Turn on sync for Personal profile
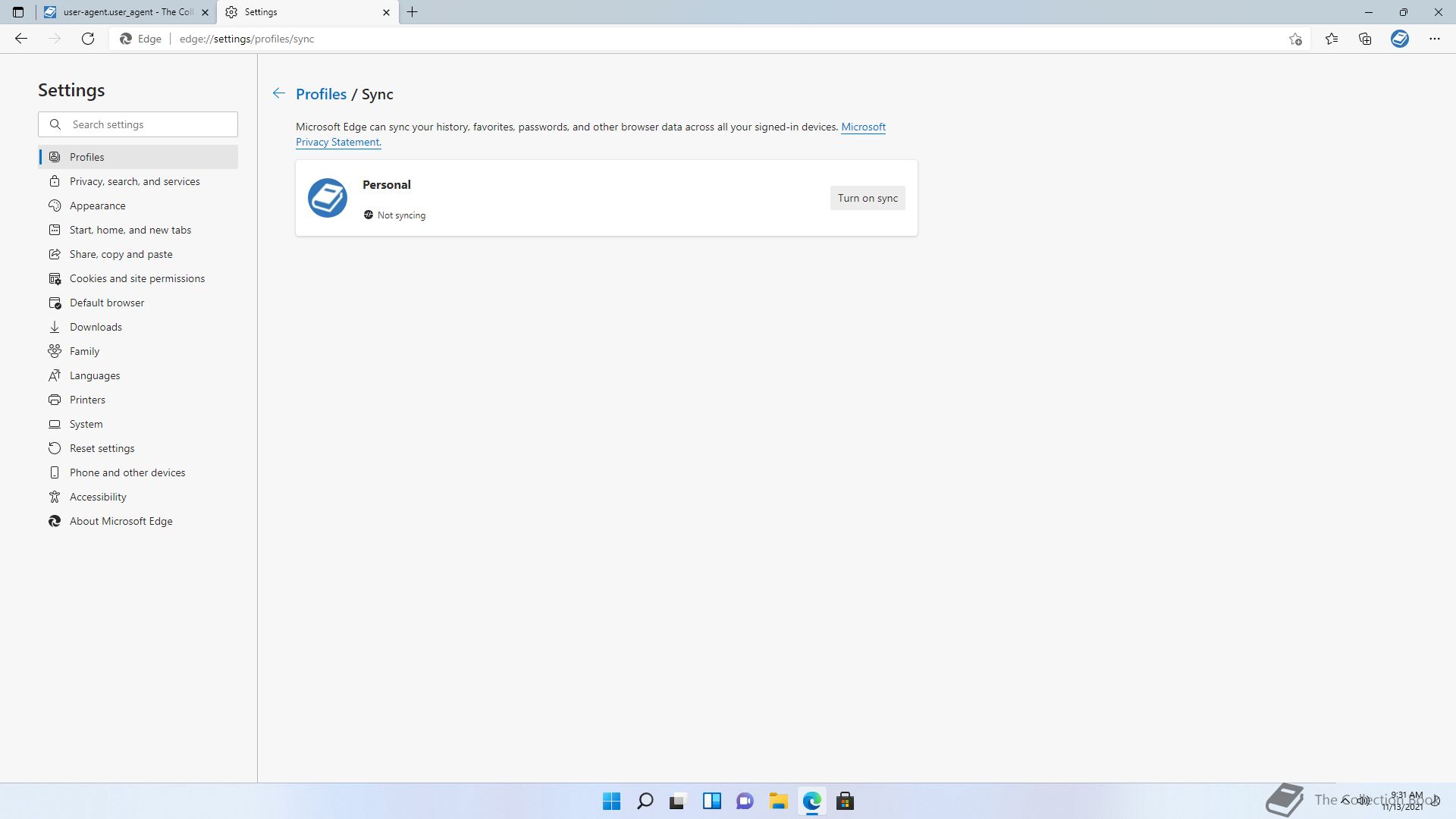Screen dimensions: 1456x819 pyautogui.click(x=867, y=198)
